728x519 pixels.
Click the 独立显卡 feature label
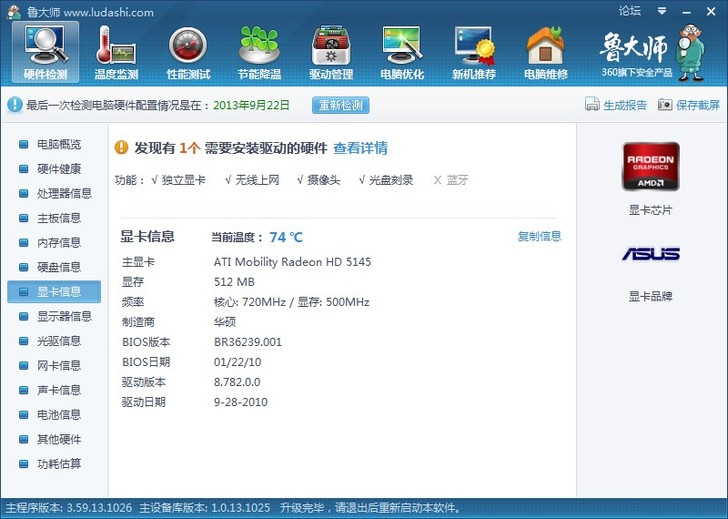tap(183, 180)
